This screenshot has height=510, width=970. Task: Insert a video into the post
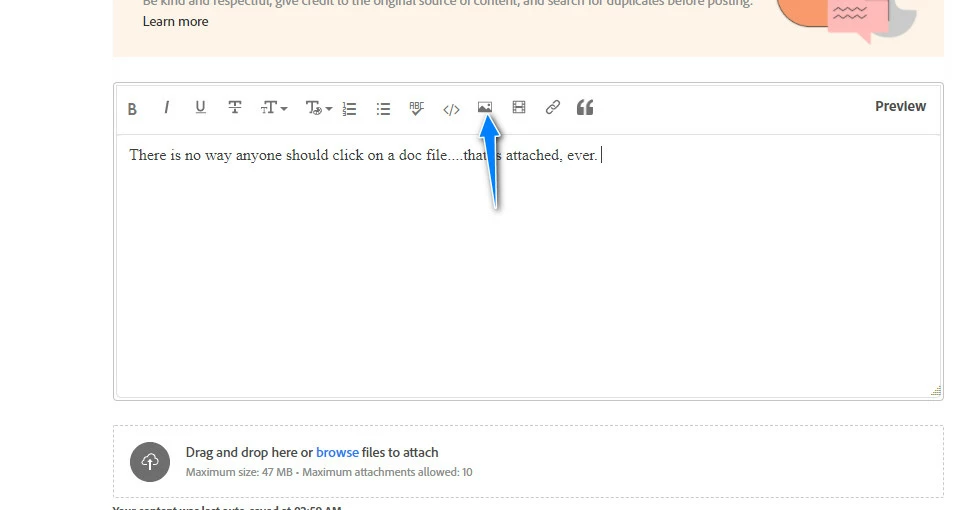coord(519,107)
